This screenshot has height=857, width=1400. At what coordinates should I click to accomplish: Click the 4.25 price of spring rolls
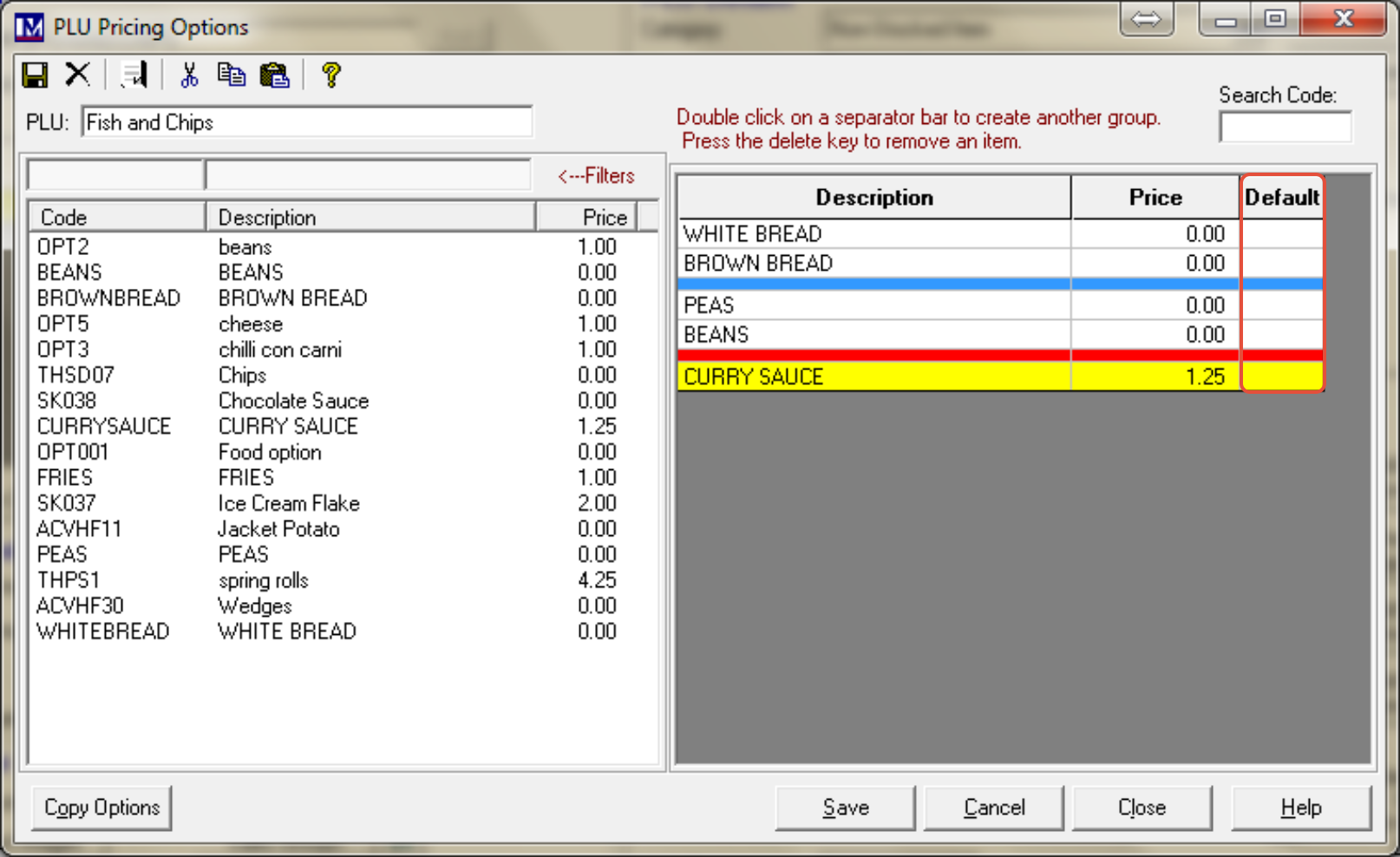click(x=598, y=580)
